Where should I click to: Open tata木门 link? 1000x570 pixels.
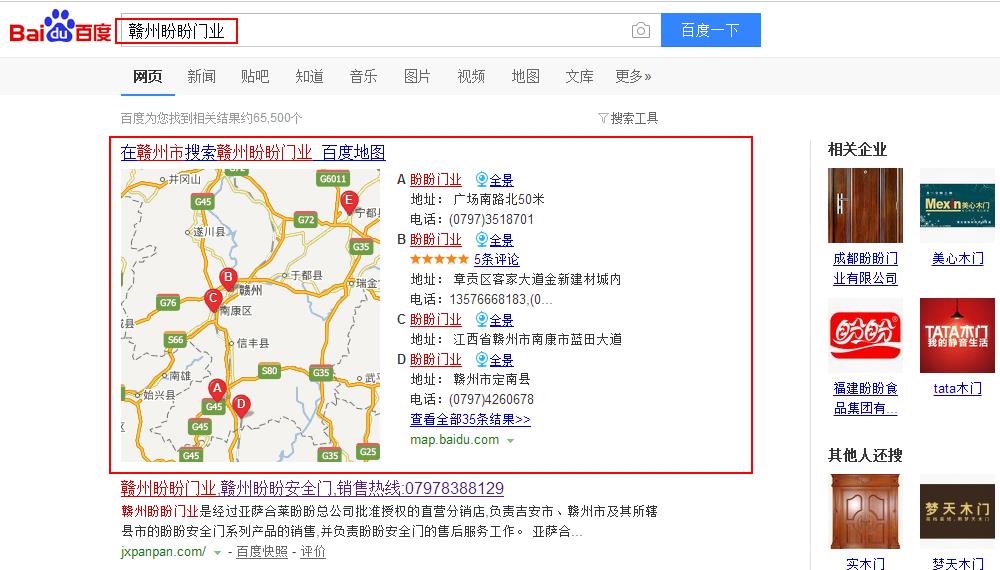coord(957,388)
